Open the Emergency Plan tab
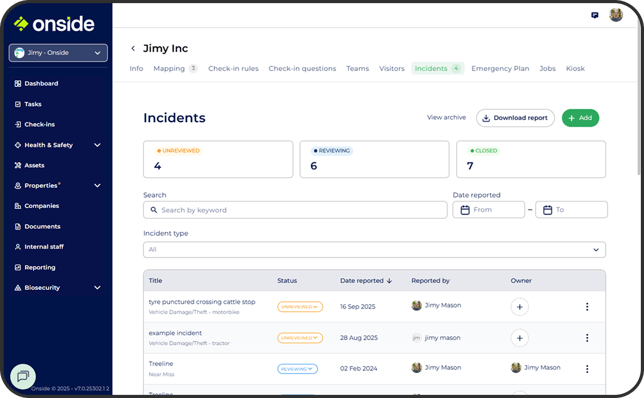The height and width of the screenshot is (398, 644). pyautogui.click(x=500, y=69)
